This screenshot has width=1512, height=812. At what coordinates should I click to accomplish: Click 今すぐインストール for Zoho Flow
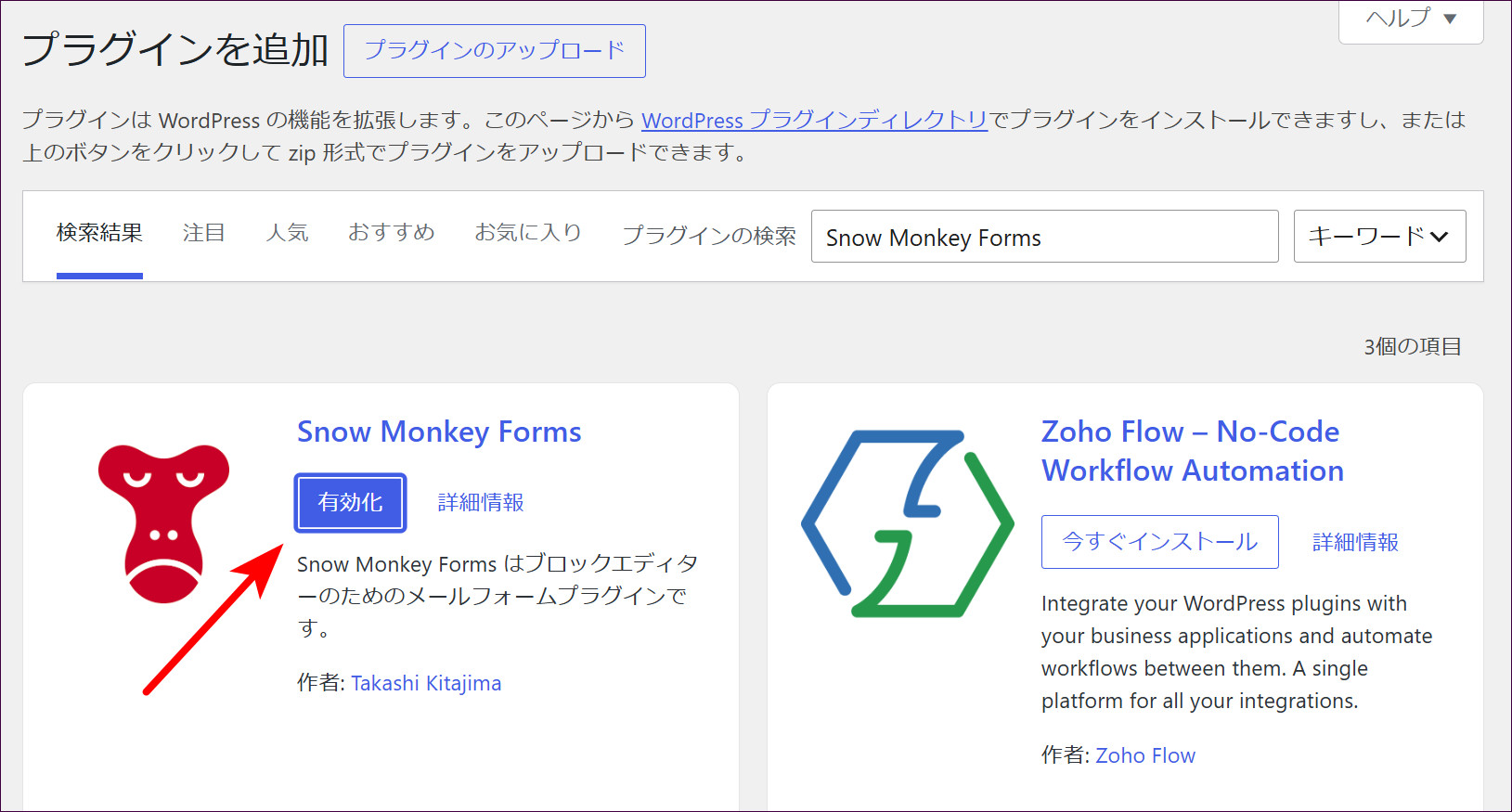(1160, 542)
